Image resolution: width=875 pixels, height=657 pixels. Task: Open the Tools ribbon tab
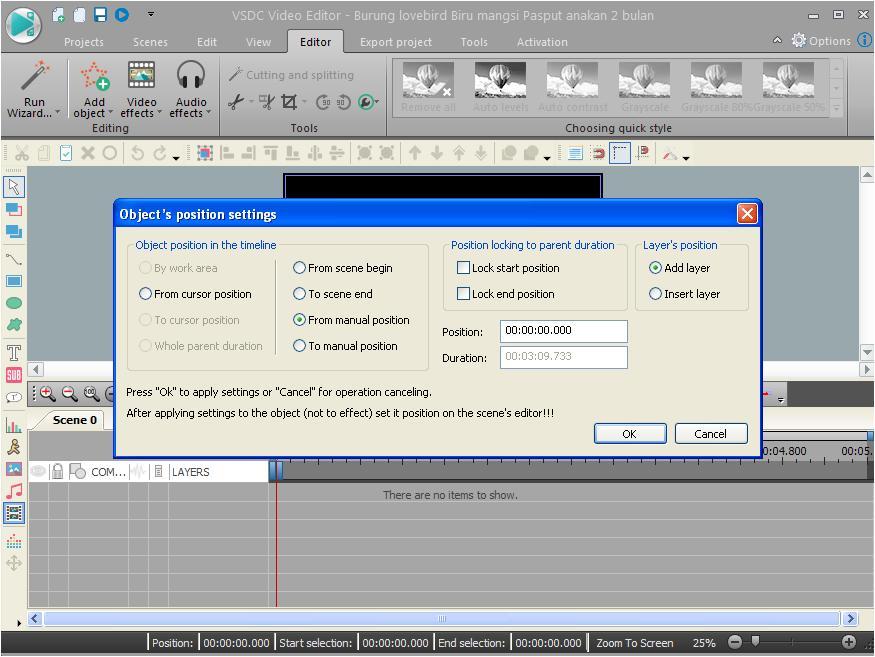pos(474,42)
